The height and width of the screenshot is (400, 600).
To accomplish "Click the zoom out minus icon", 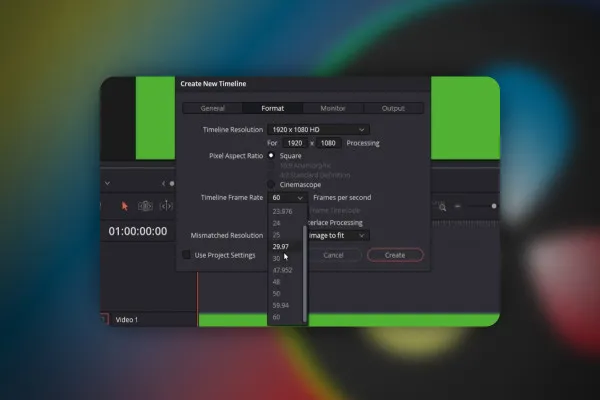I will pyautogui.click(x=457, y=206).
